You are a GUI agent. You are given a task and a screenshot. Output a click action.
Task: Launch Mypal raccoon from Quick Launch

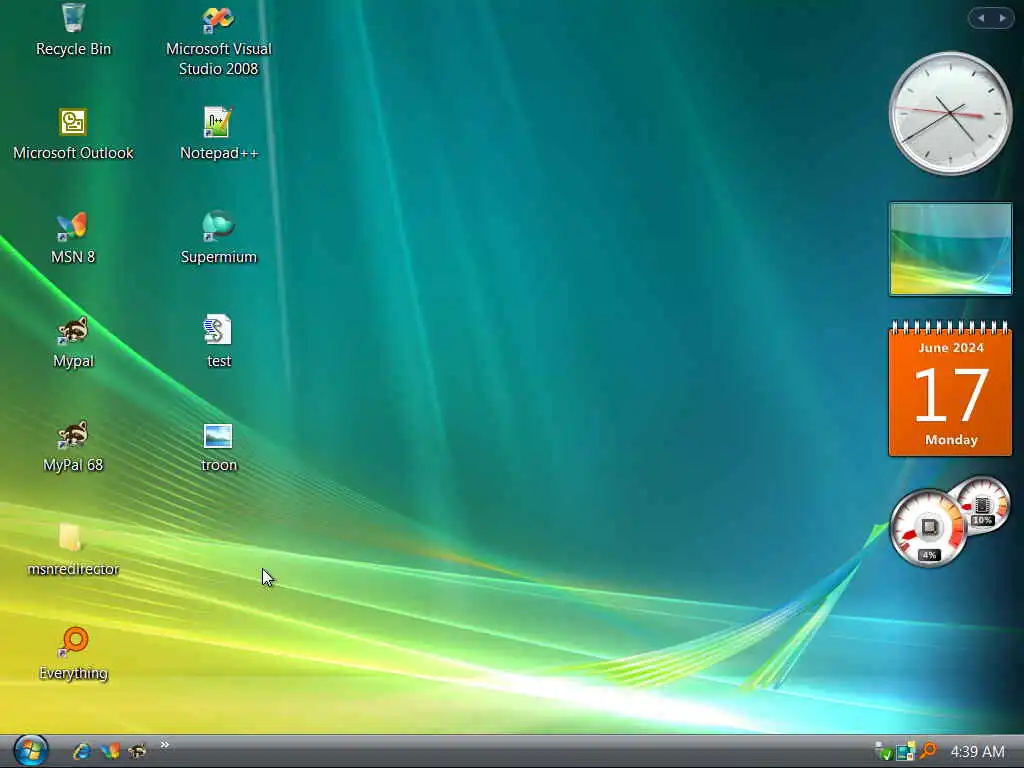pos(137,751)
